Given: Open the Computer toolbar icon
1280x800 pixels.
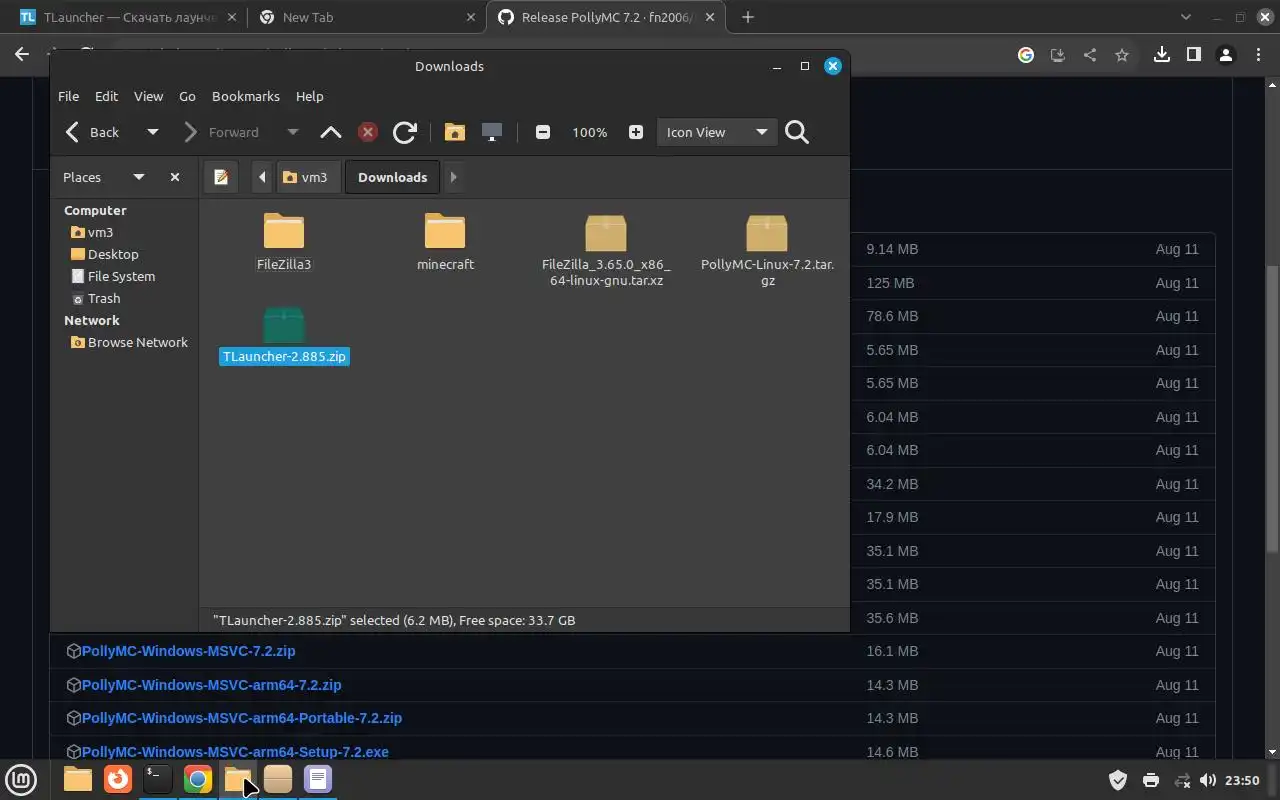Looking at the screenshot, I should pos(492,132).
